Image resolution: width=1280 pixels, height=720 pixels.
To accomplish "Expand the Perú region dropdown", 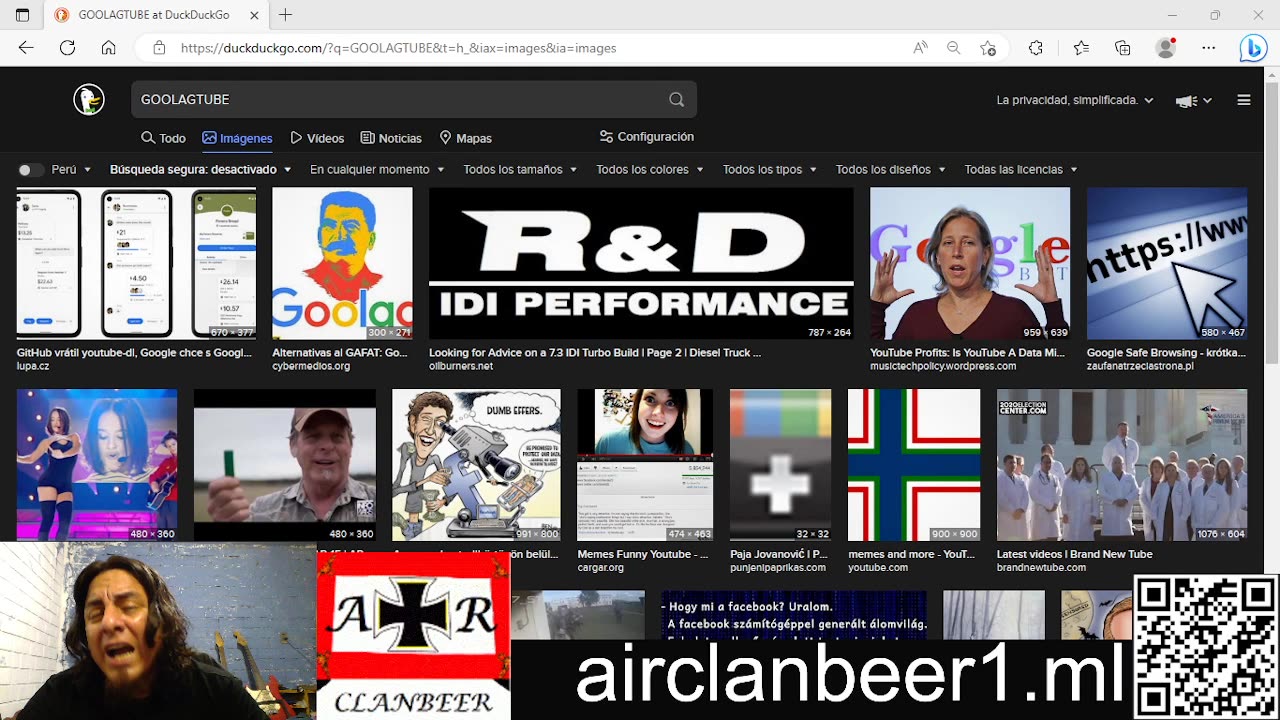I will pos(71,170).
